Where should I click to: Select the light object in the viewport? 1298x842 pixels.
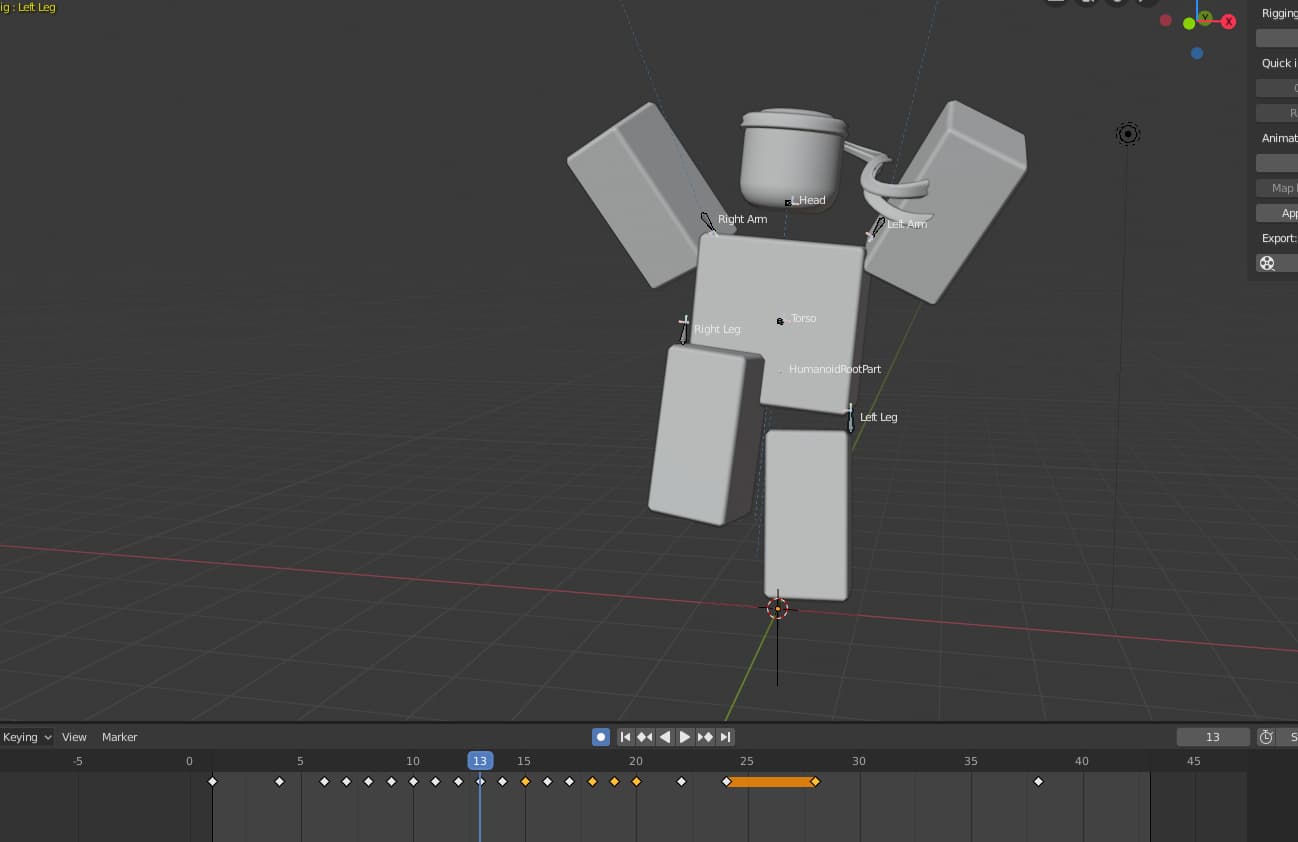click(x=1128, y=134)
